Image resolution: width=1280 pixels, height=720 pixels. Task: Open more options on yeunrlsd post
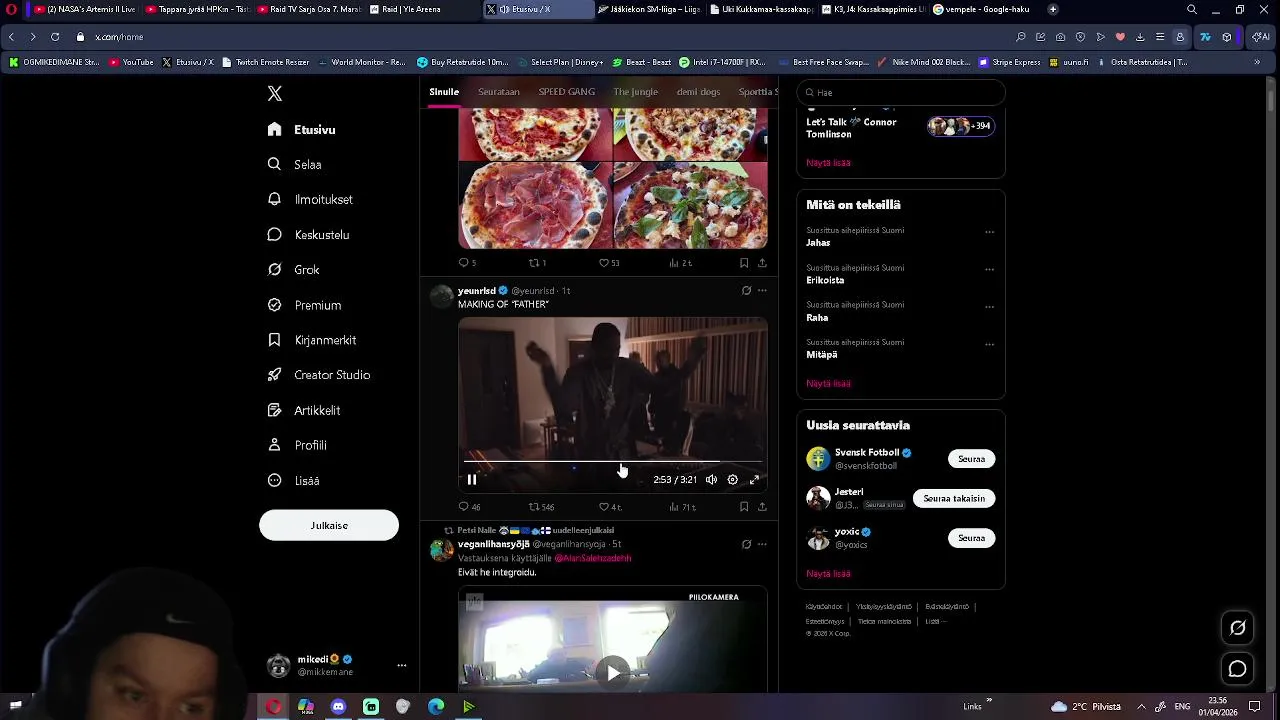click(x=762, y=291)
